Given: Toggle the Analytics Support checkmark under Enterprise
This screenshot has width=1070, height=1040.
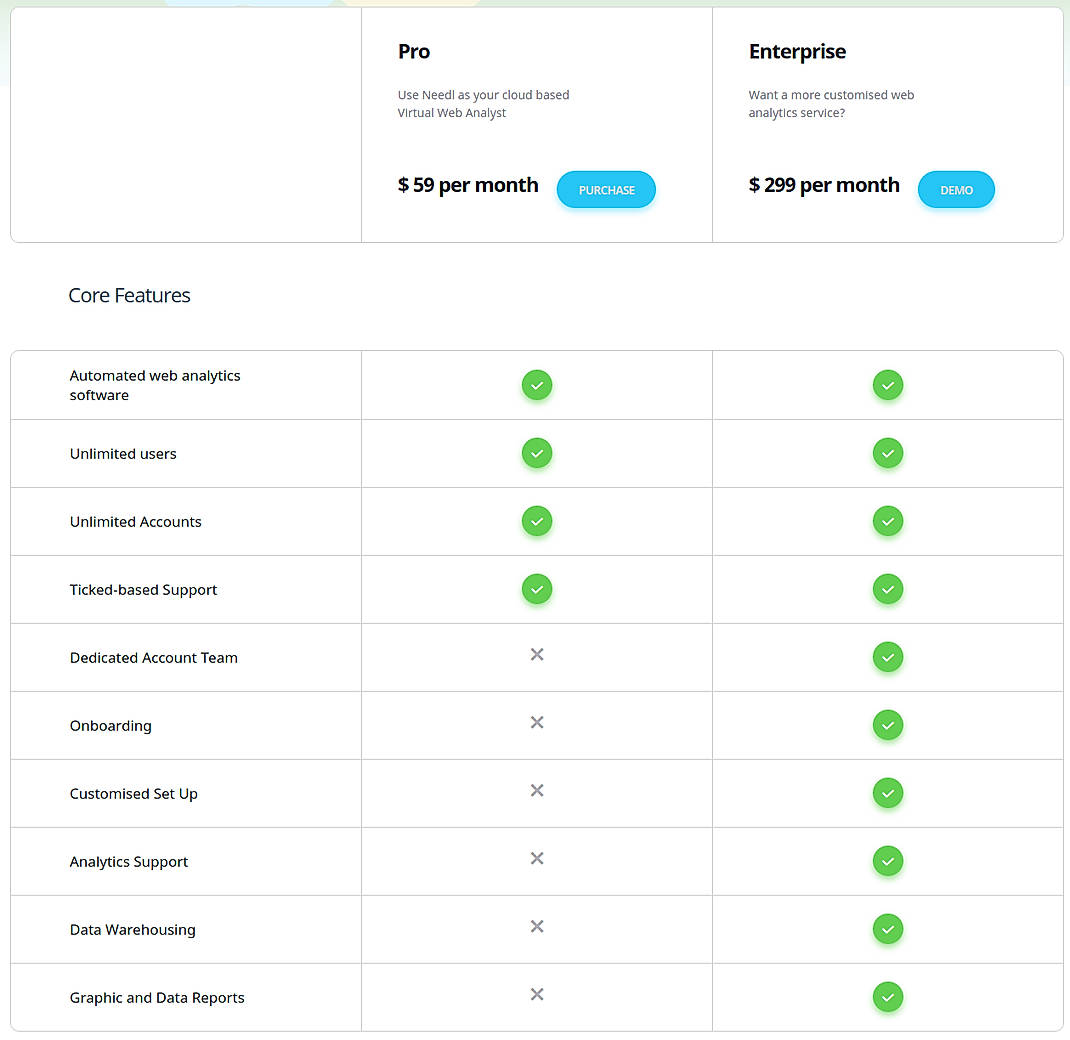Looking at the screenshot, I should (x=888, y=861).
